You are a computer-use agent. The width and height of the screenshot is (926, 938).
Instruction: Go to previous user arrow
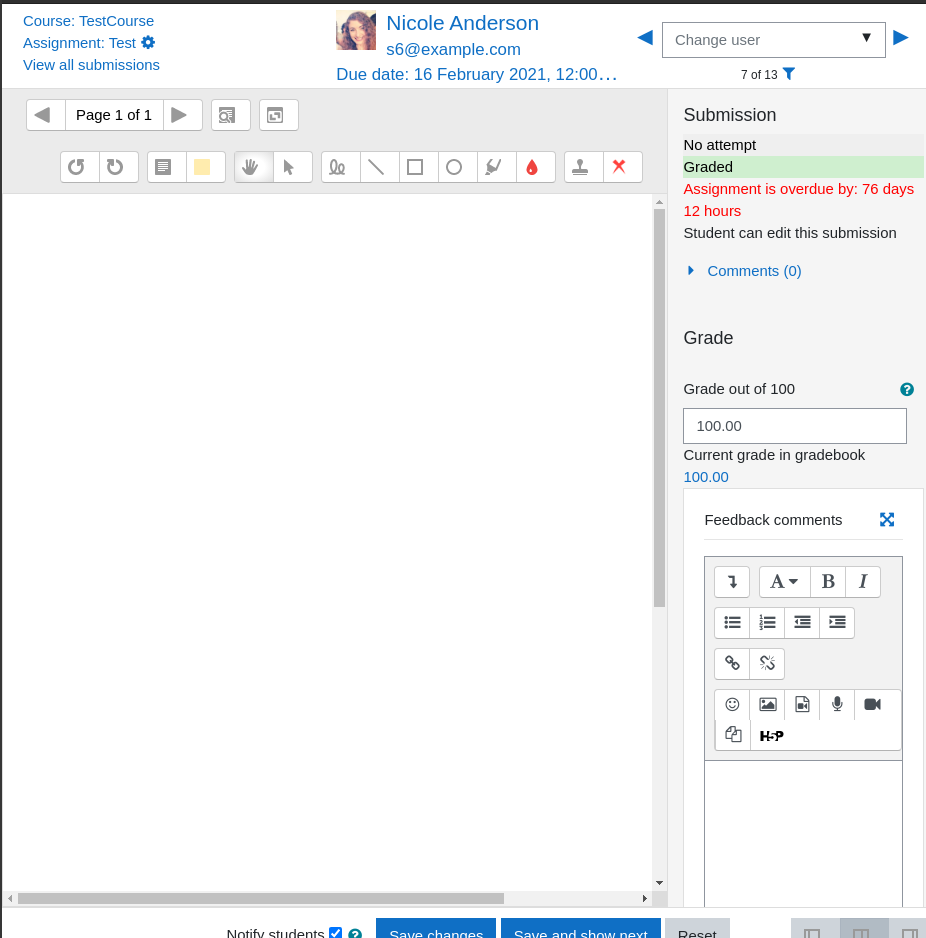[645, 38]
